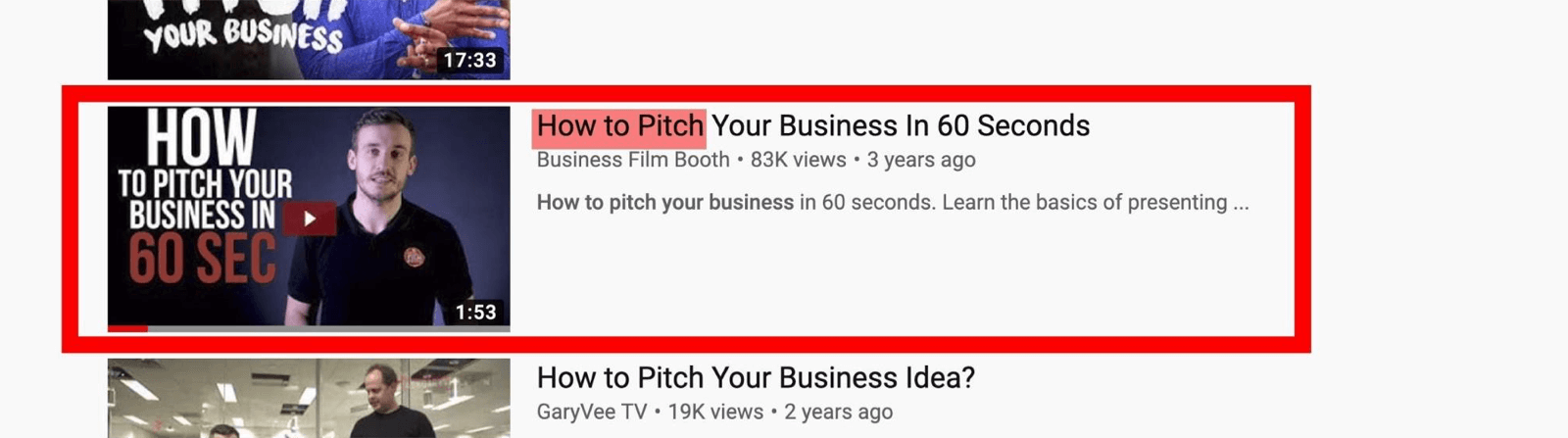Click the '19K views' text
Screen dimensions: 1568x438
(715, 412)
